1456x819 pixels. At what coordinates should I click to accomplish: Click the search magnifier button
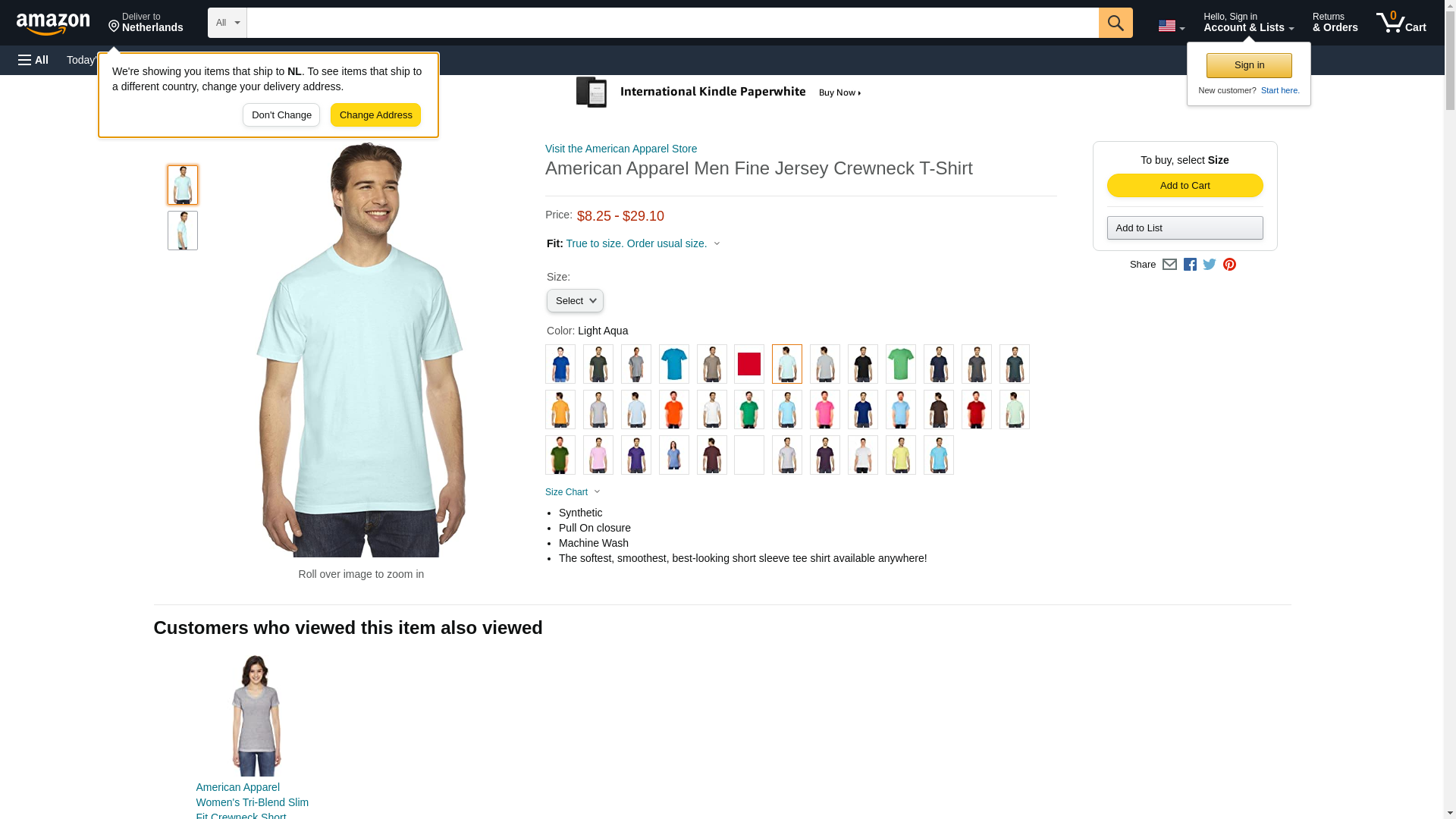point(1115,23)
